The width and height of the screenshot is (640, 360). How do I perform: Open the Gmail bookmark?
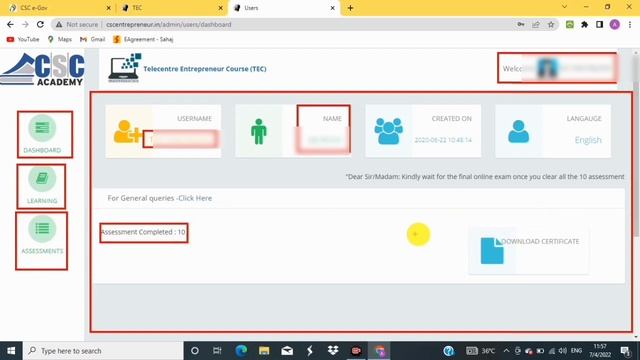[x=93, y=39]
